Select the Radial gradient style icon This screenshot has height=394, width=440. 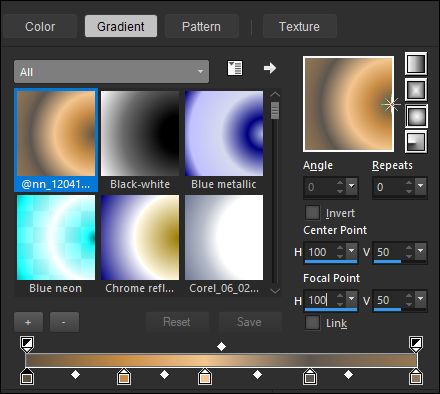point(416,141)
